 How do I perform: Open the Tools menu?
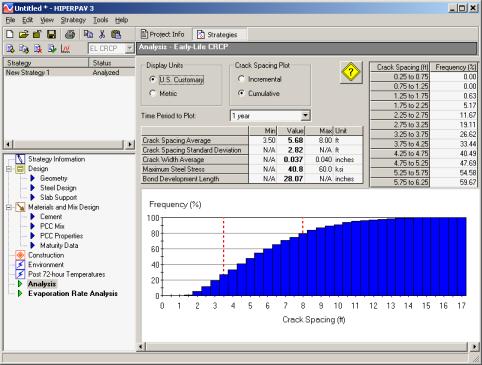tap(100, 20)
